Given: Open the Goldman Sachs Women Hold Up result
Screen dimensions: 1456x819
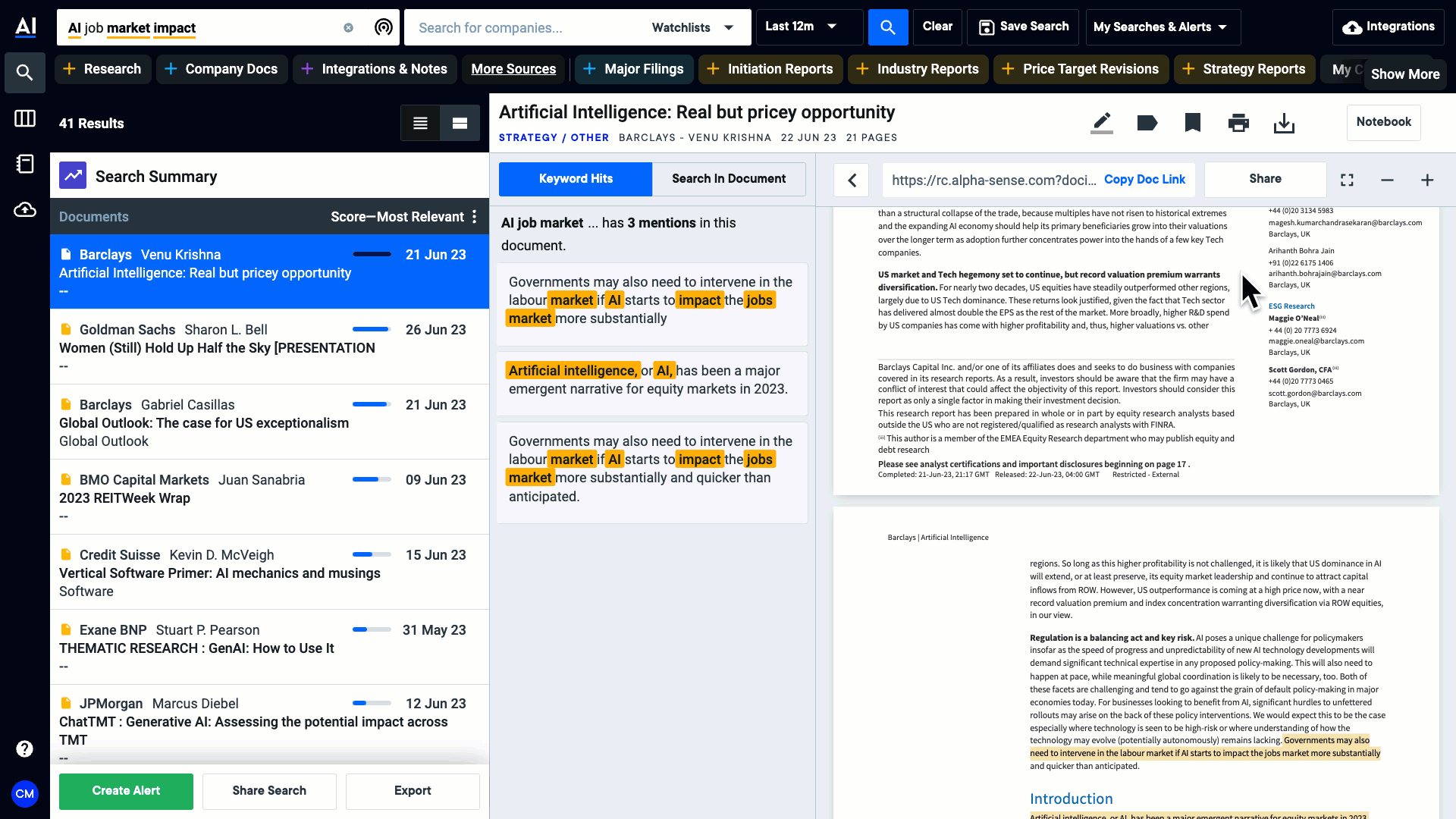Looking at the screenshot, I should coord(269,347).
